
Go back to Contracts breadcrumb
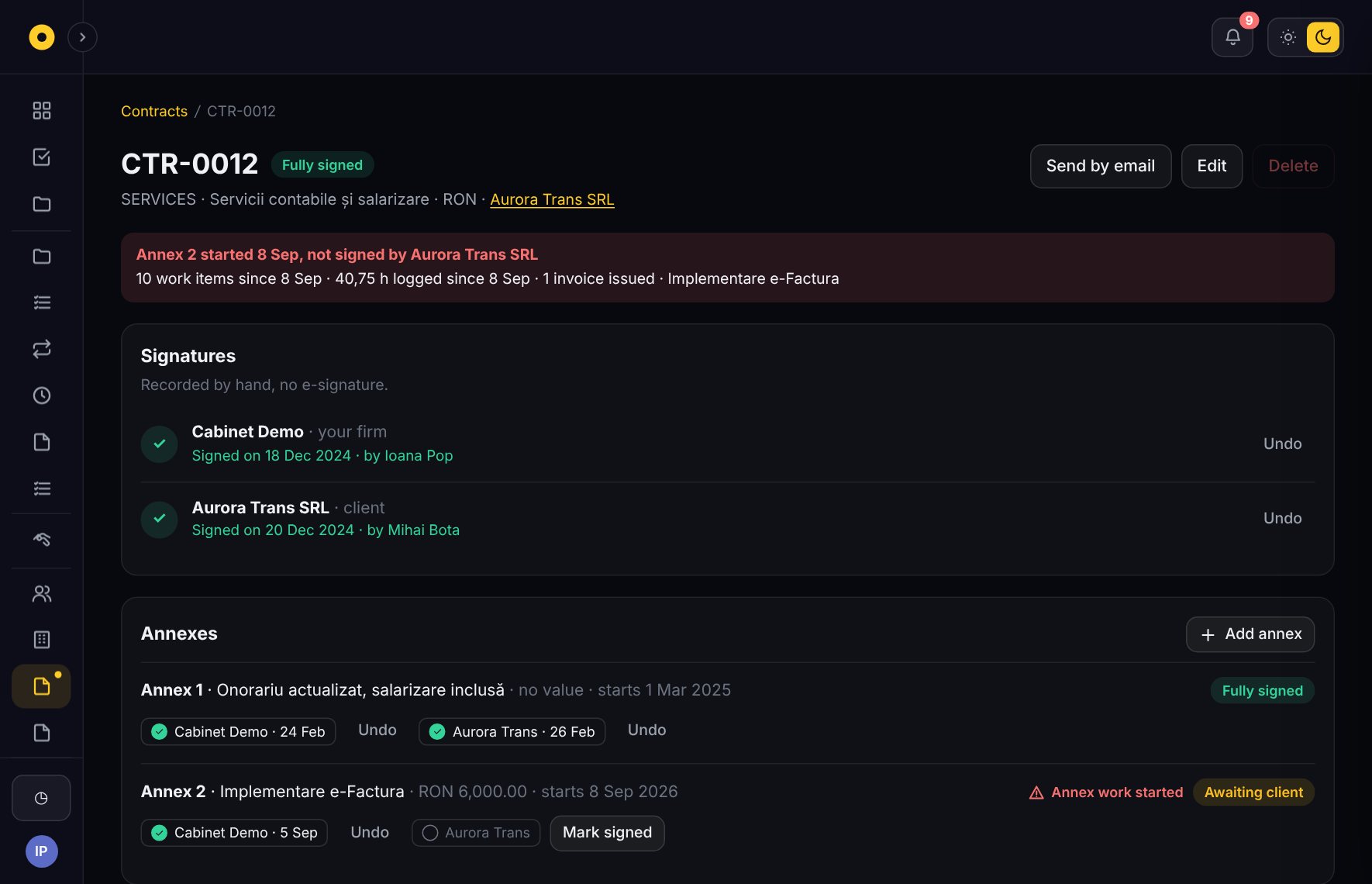[x=154, y=111]
